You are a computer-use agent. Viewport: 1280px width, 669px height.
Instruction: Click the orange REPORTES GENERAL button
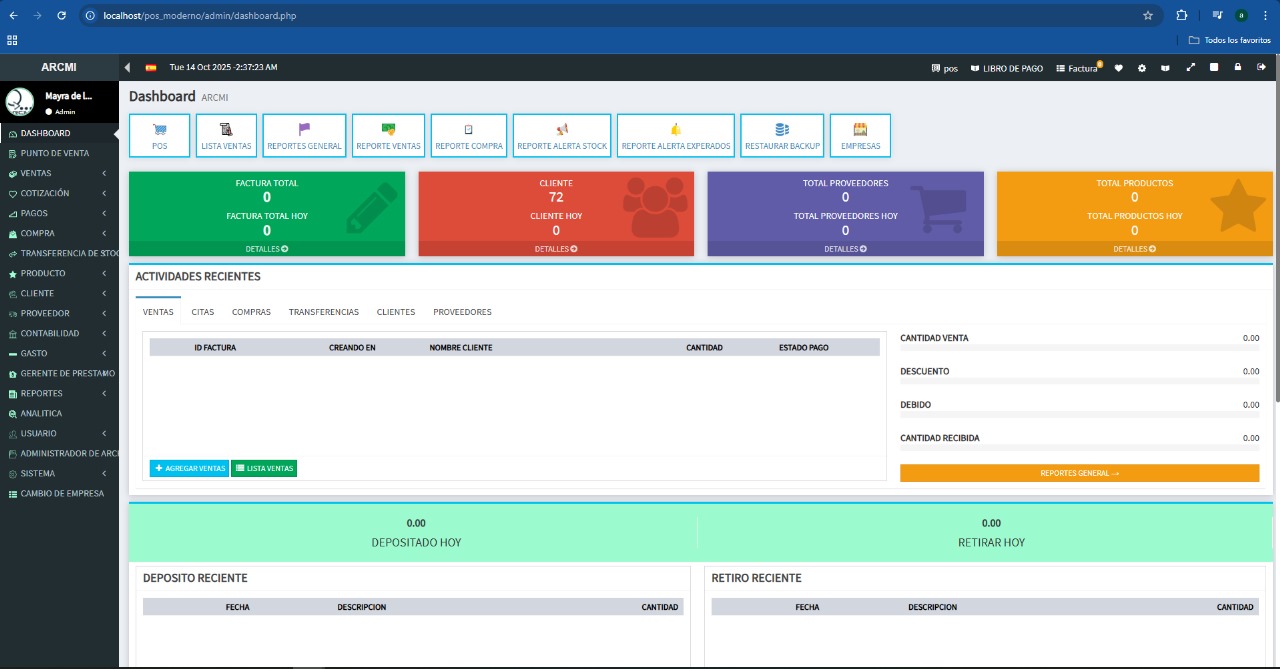tap(1079, 473)
